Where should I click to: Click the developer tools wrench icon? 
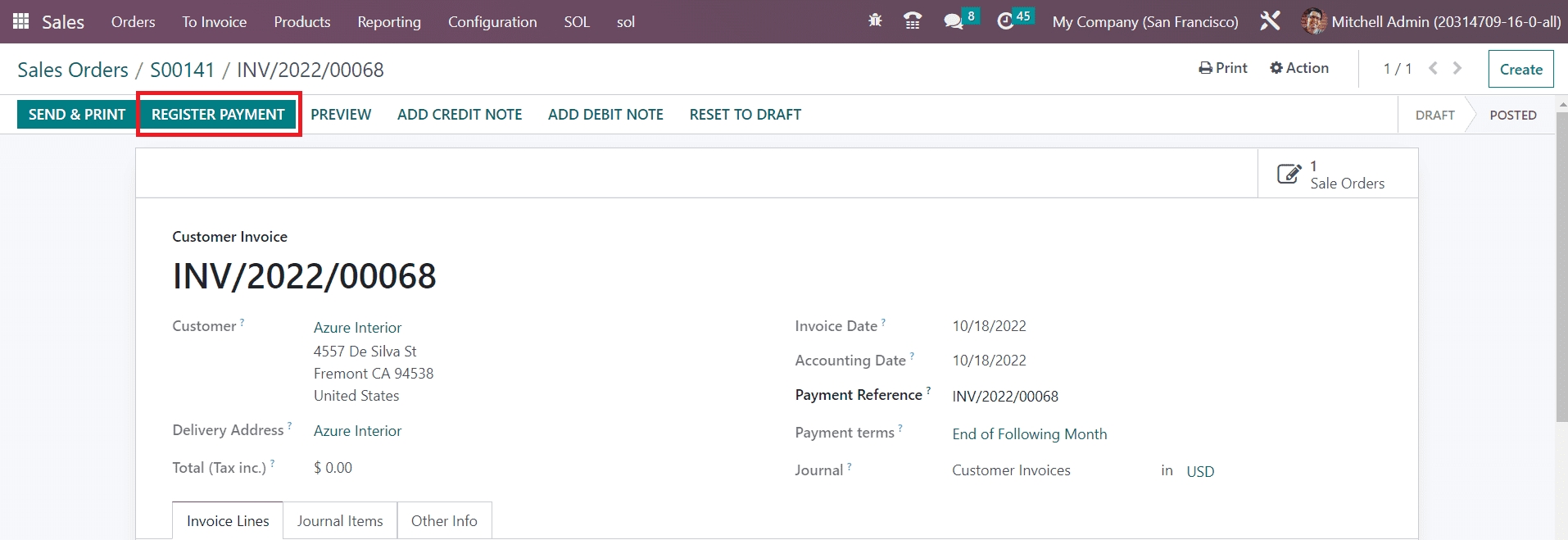[1270, 21]
